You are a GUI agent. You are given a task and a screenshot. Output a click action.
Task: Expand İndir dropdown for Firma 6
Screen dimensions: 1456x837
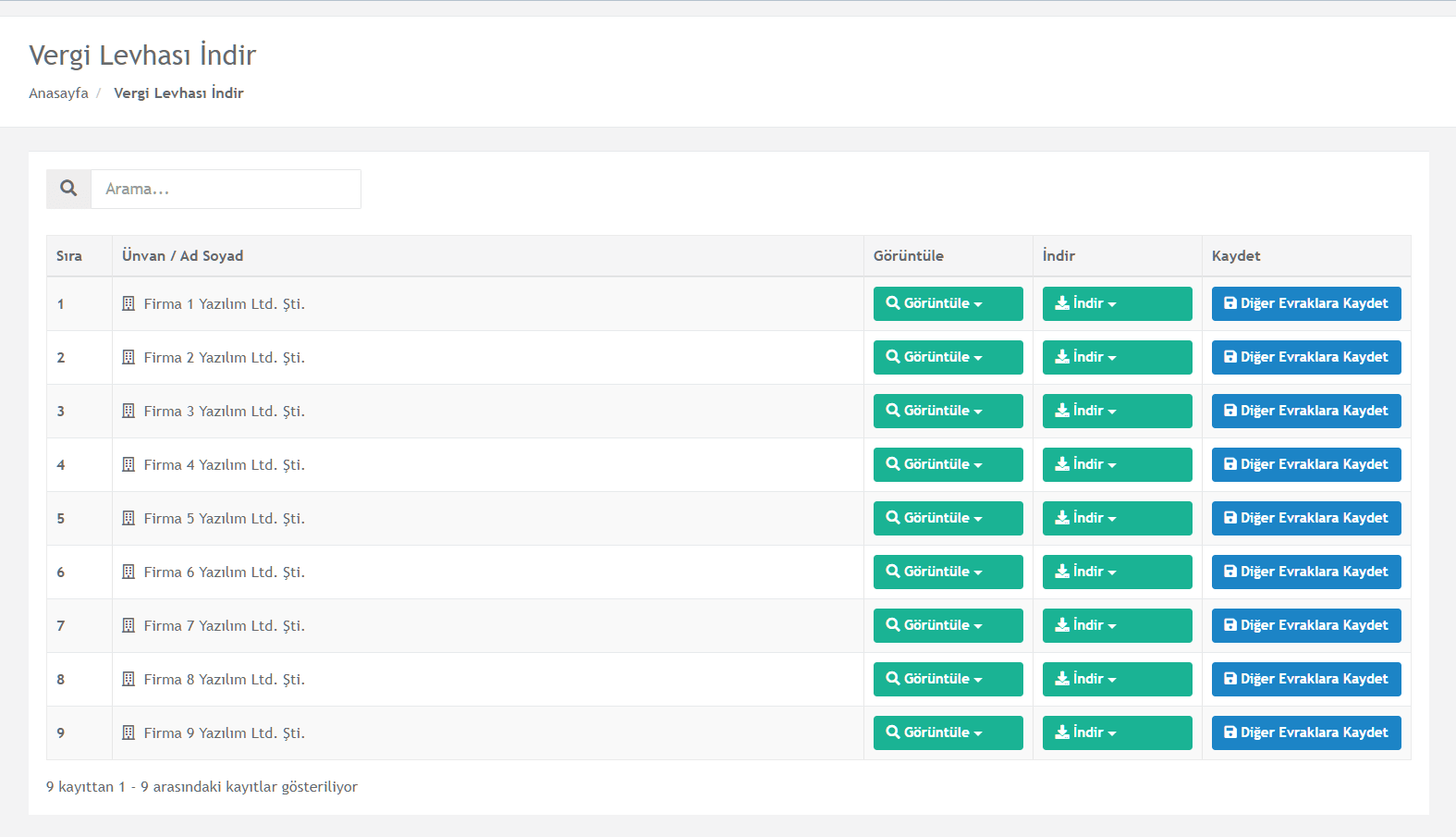coord(1117,572)
